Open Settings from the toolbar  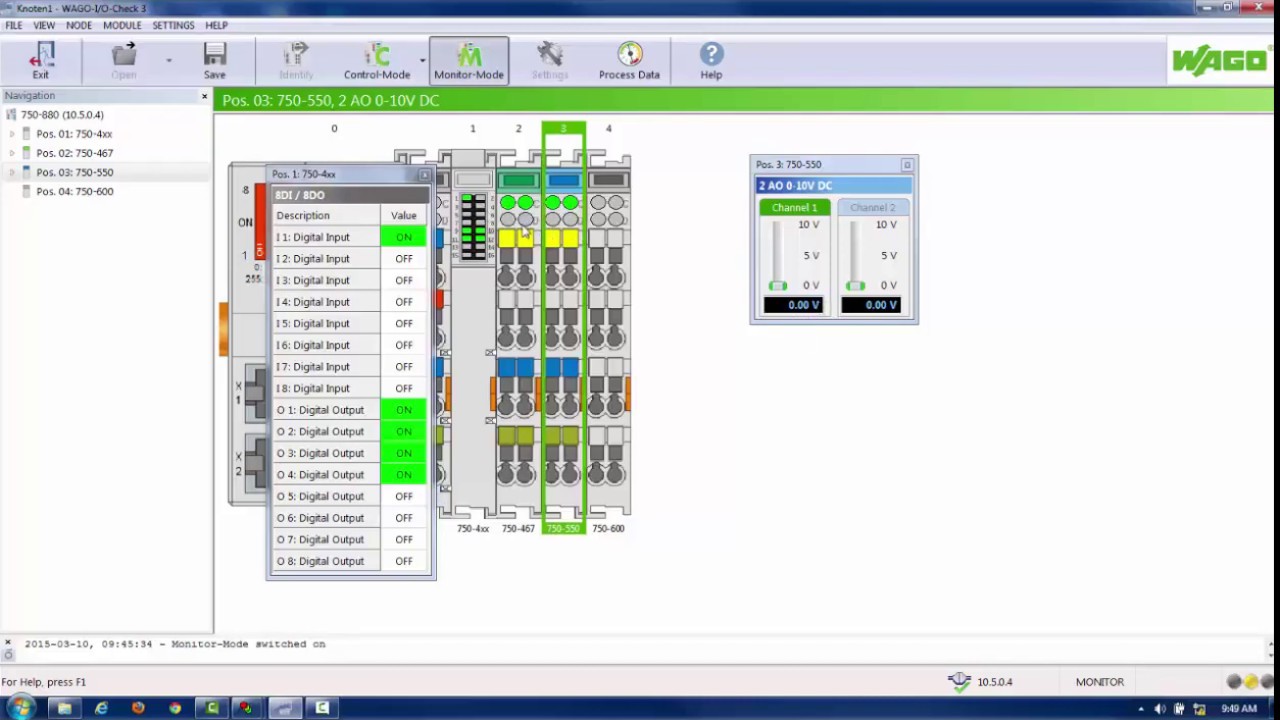pos(549,55)
